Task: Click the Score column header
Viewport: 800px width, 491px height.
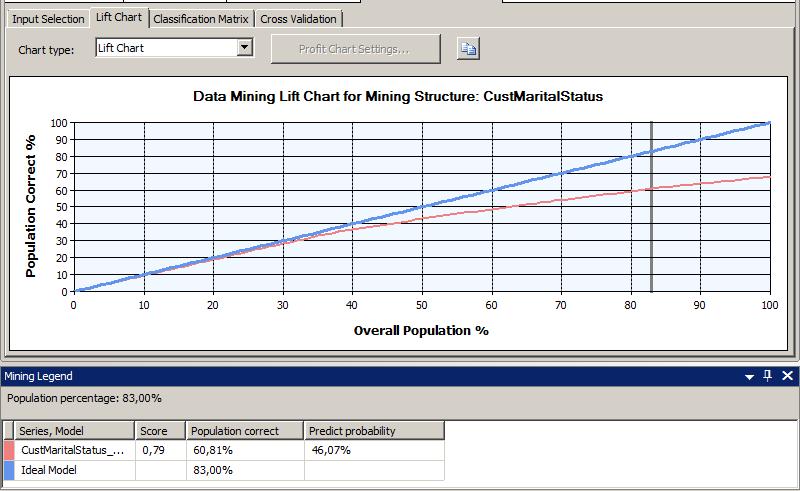Action: pos(160,431)
